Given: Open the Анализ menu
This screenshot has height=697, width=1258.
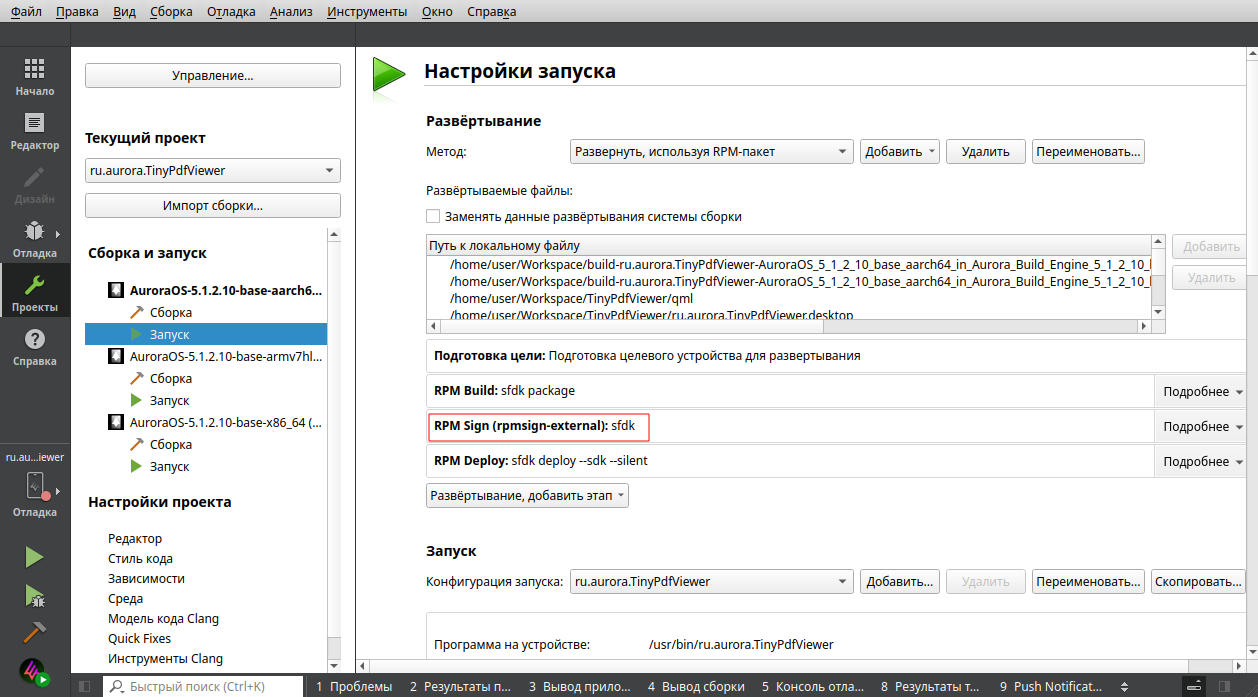Looking at the screenshot, I should click(291, 12).
